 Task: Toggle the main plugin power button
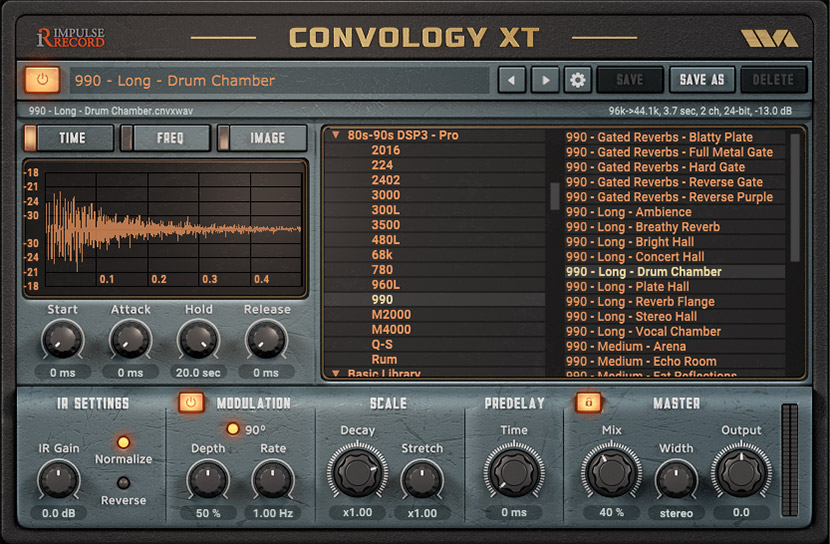42,80
